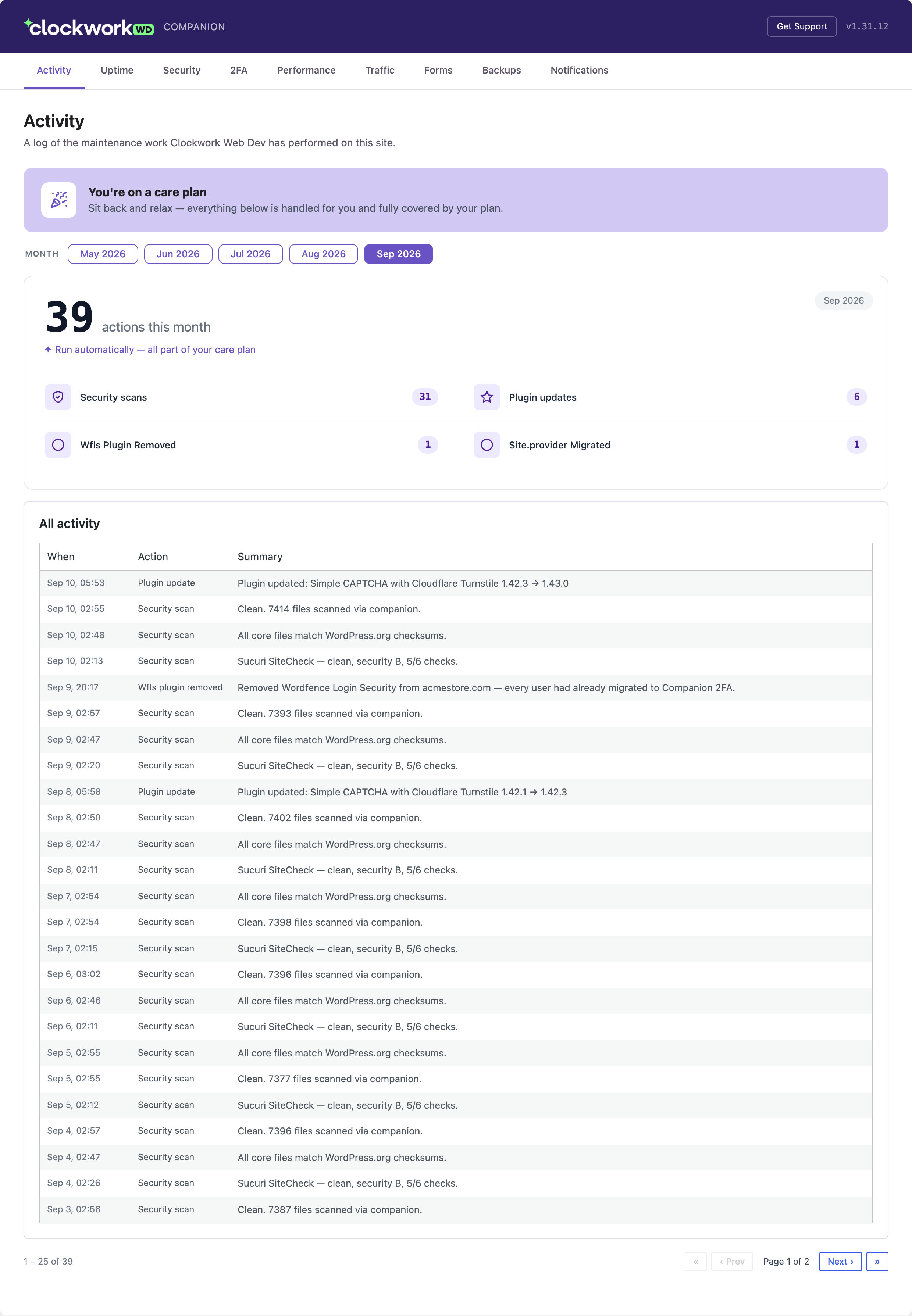Select the Activity tab
Image resolution: width=912 pixels, height=1316 pixels.
pyautogui.click(x=54, y=70)
